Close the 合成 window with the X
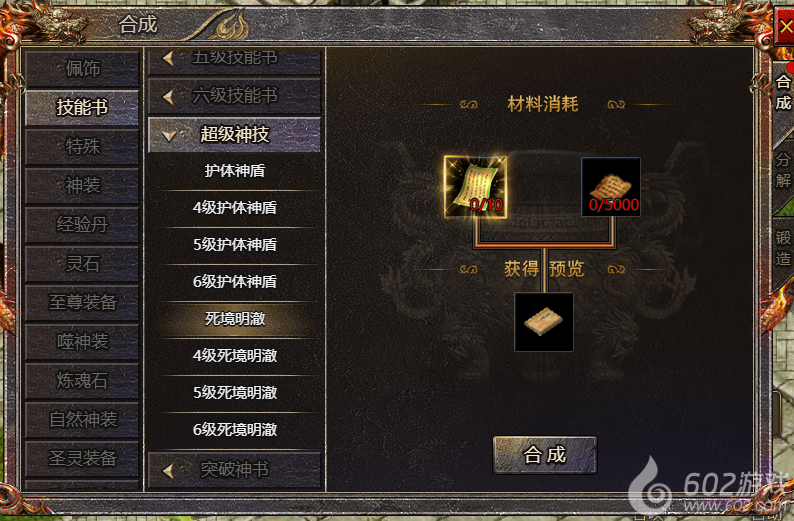Viewport: 794px width, 521px height. 784,26
